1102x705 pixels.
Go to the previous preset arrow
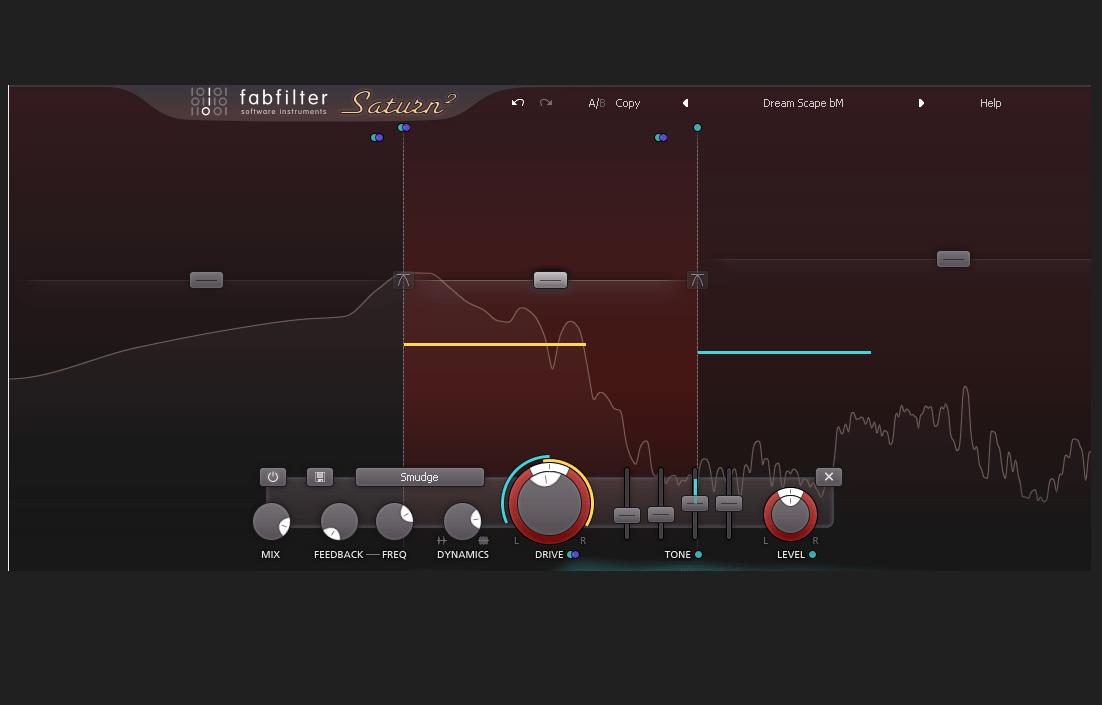[685, 103]
